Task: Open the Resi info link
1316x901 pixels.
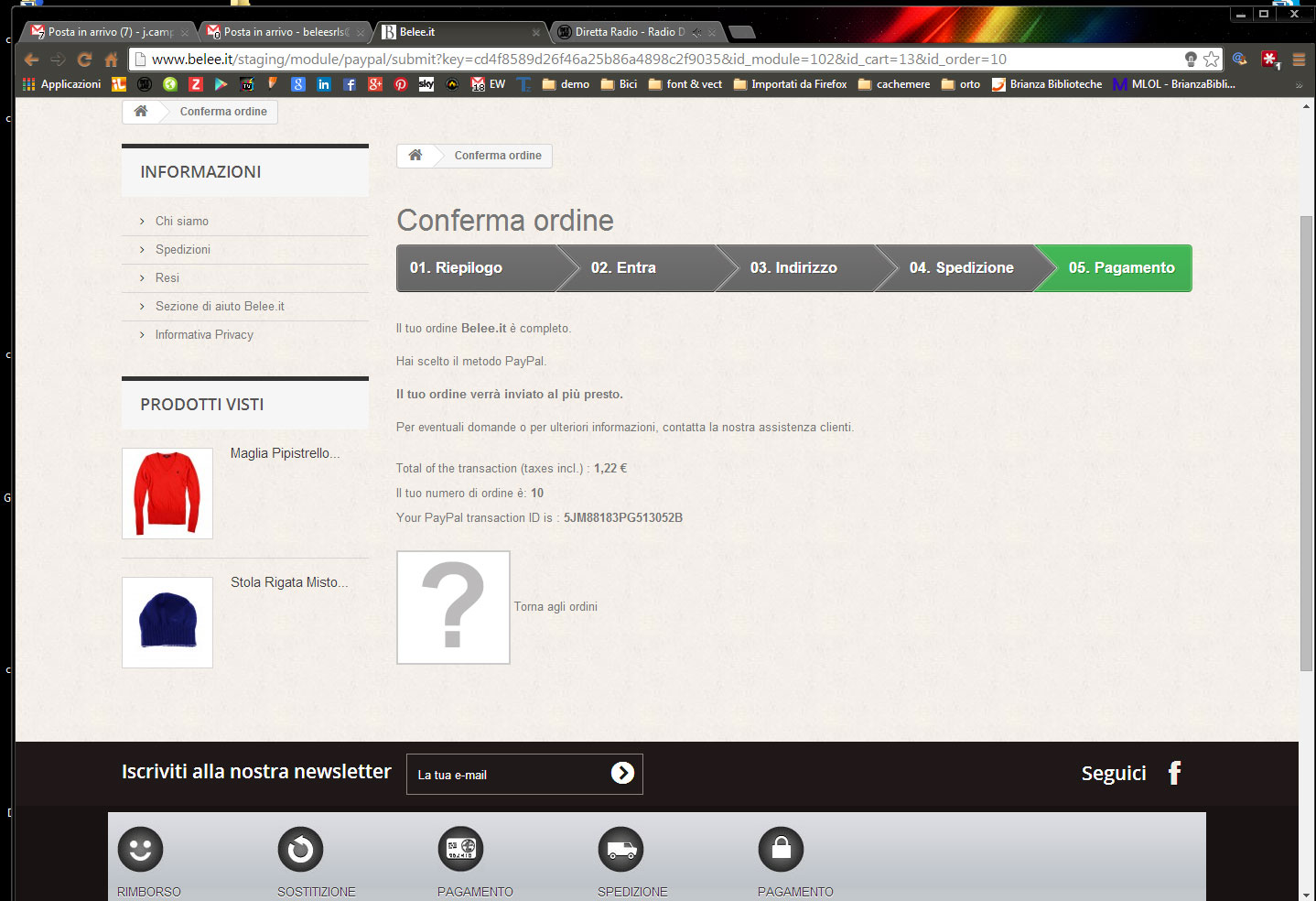Action: click(167, 277)
